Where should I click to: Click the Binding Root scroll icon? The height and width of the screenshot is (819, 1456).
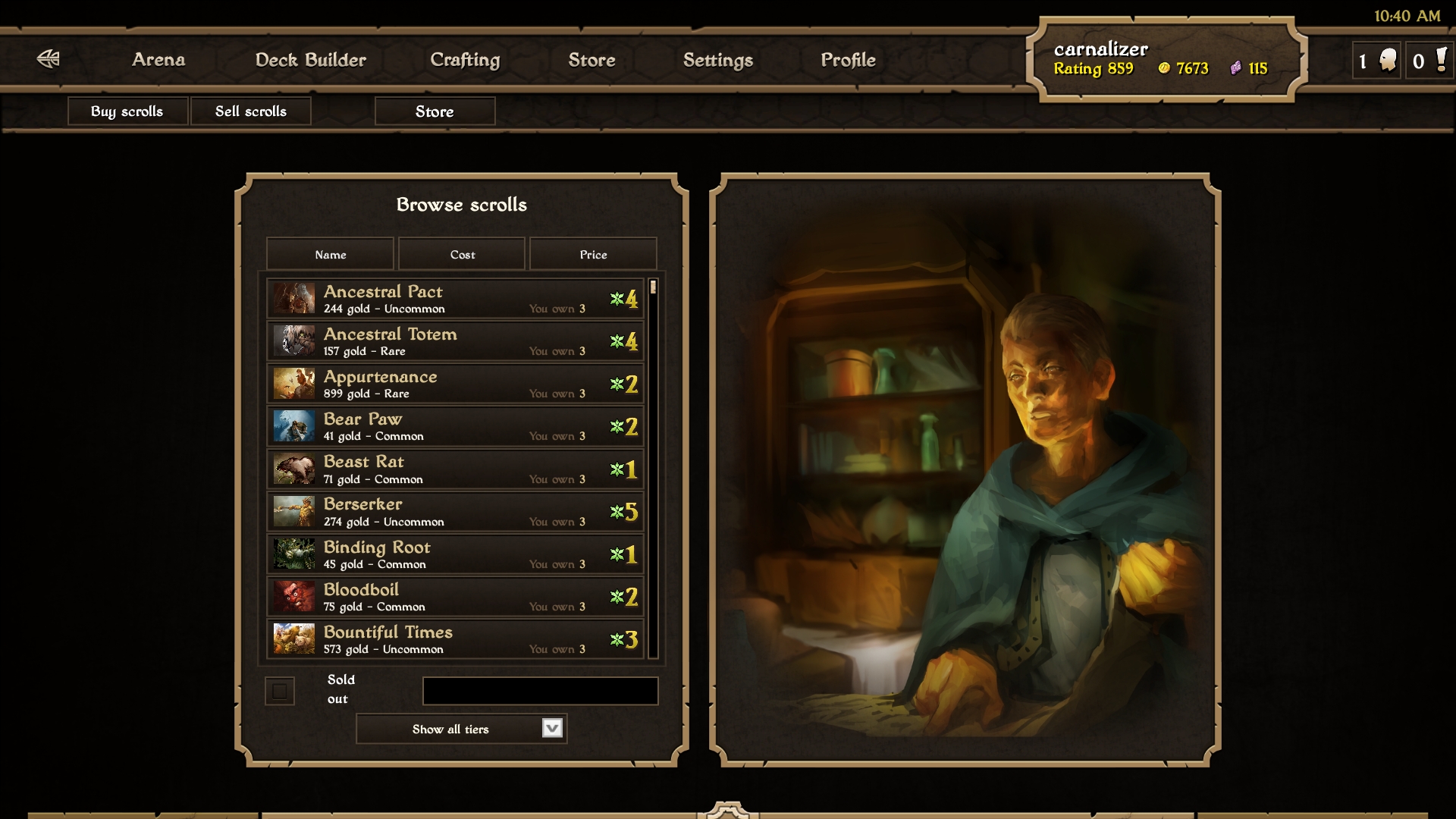pos(293,554)
